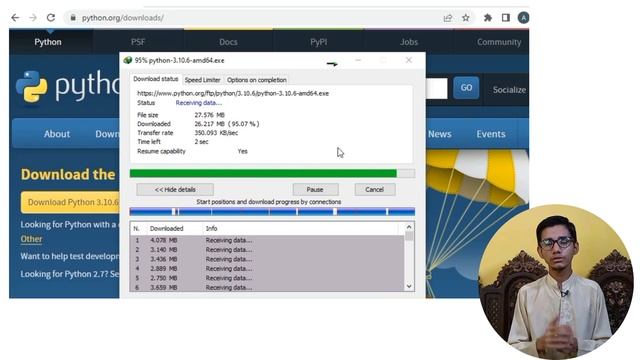Screen dimensions: 640x360
Task: Select connection row 1 with 4.078 MB
Action: [267, 240]
